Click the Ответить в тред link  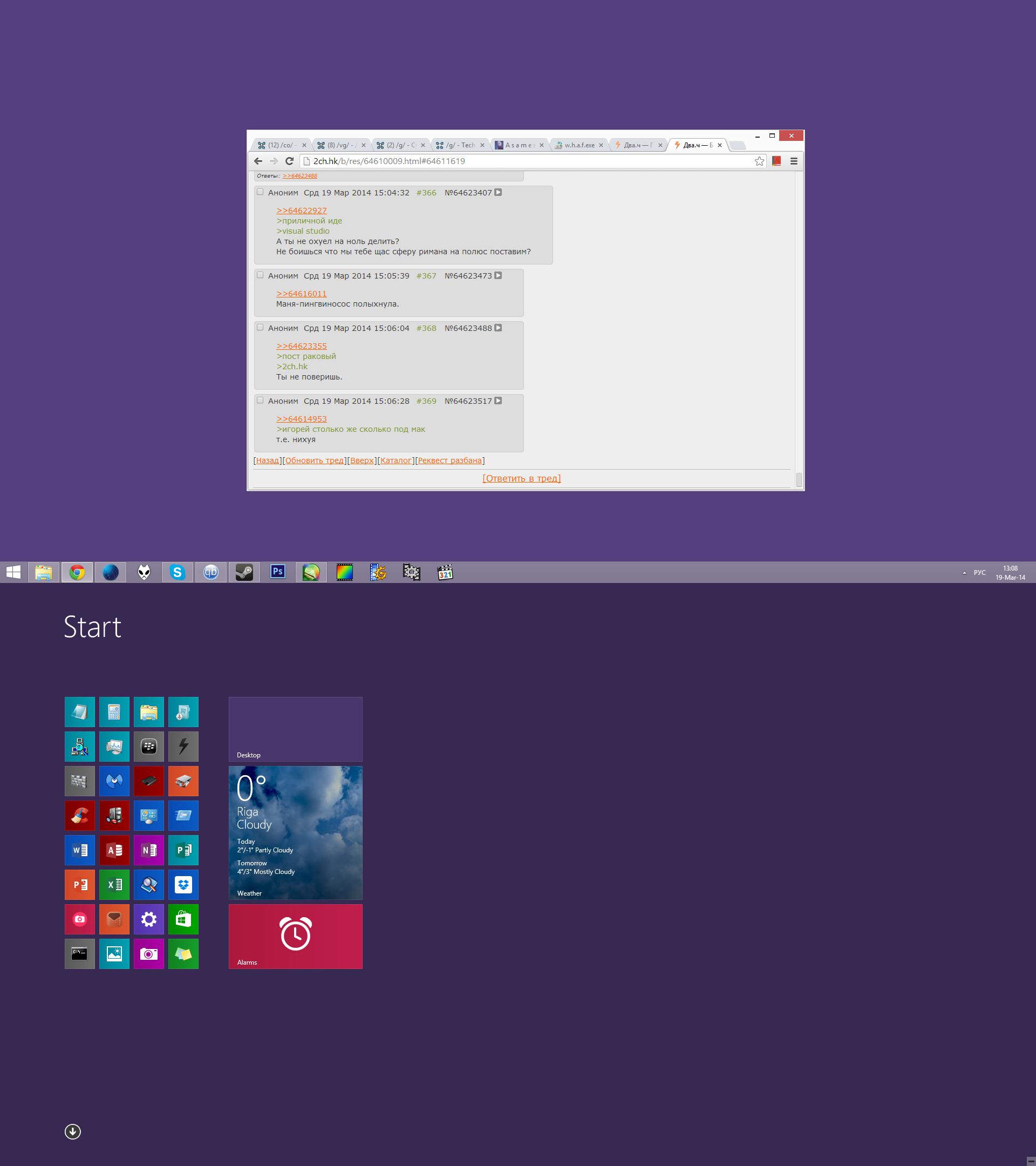click(x=521, y=478)
